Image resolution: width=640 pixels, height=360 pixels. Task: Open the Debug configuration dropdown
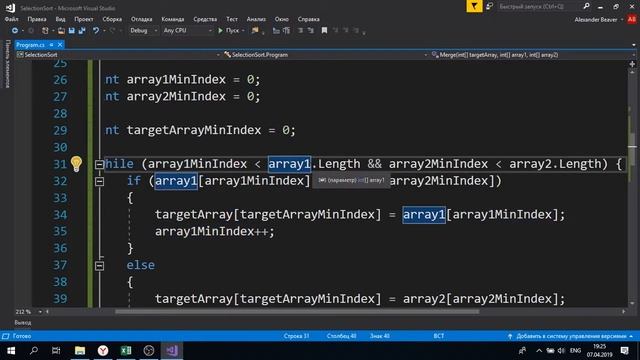(144, 31)
